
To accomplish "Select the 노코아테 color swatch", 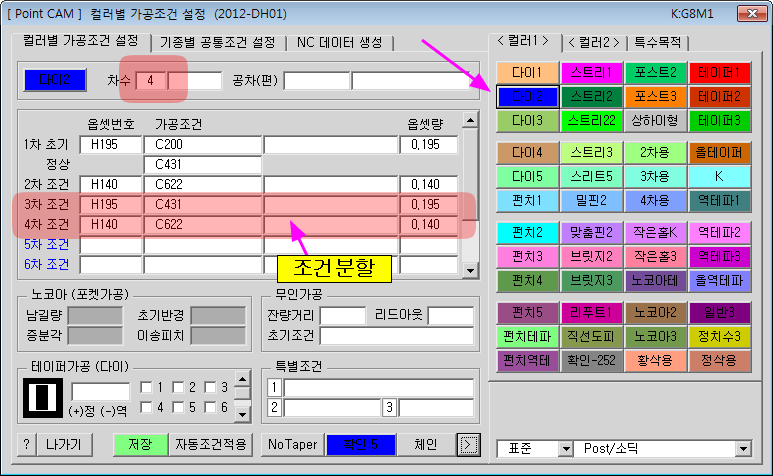I will (655, 281).
